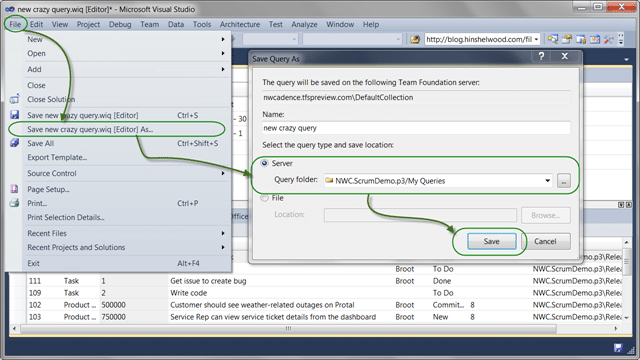Open the Architecture menu
Viewport: 640px width, 360px height.
tap(240, 24)
